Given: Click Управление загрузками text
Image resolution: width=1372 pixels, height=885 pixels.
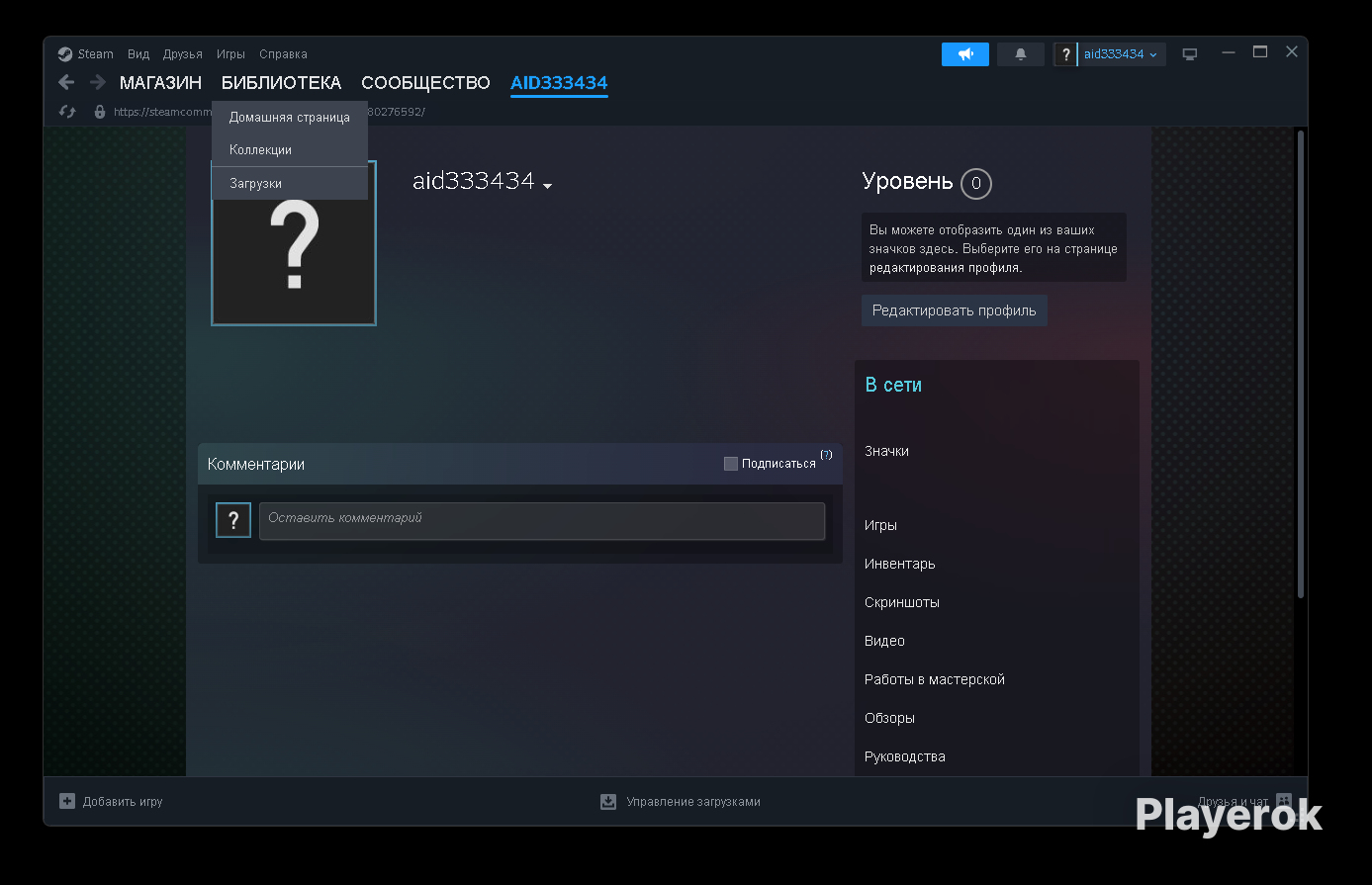Looking at the screenshot, I should click(x=693, y=802).
